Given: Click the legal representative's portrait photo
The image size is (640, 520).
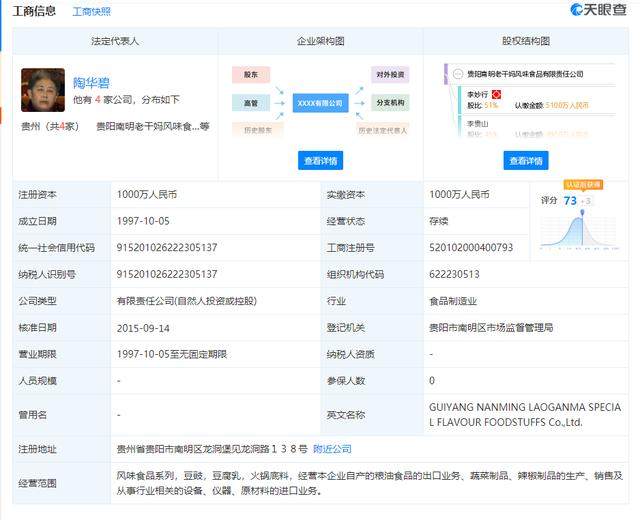Looking at the screenshot, I should 43,90.
